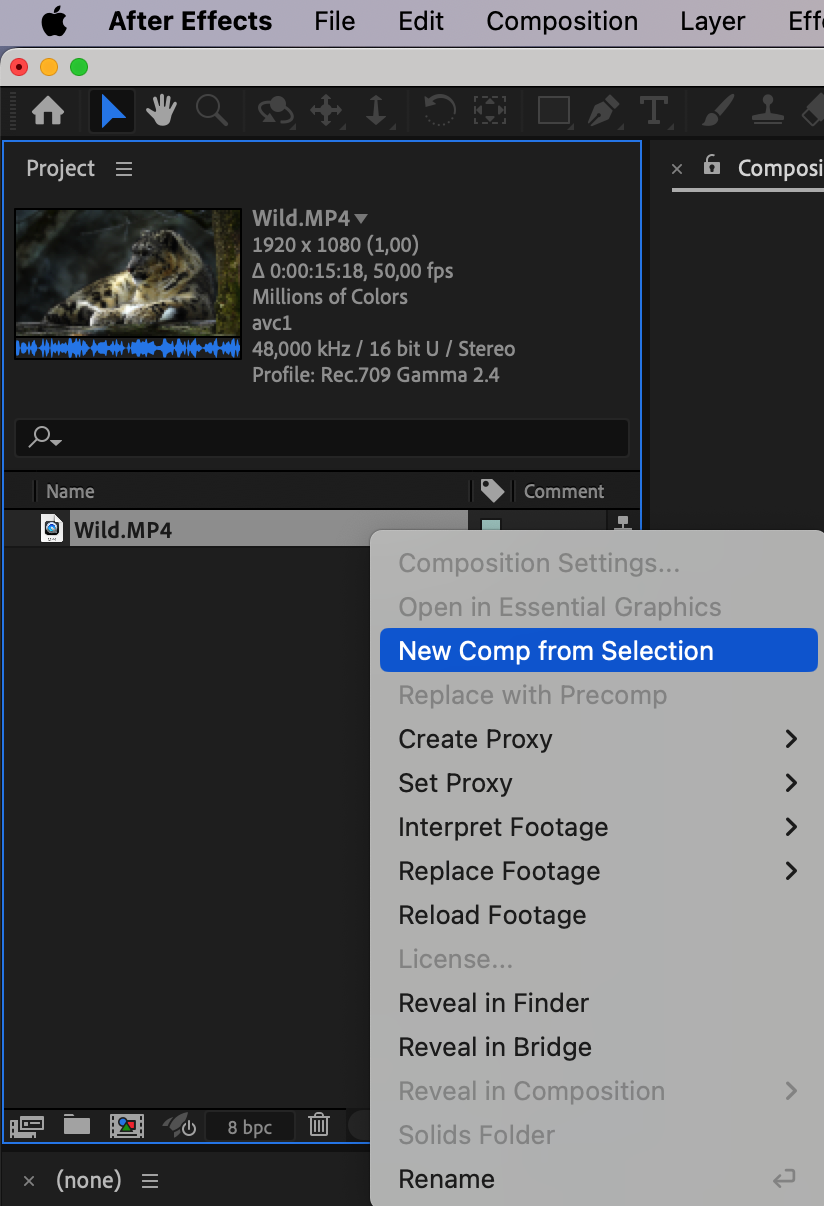Select the Selection arrow tool

[113, 111]
